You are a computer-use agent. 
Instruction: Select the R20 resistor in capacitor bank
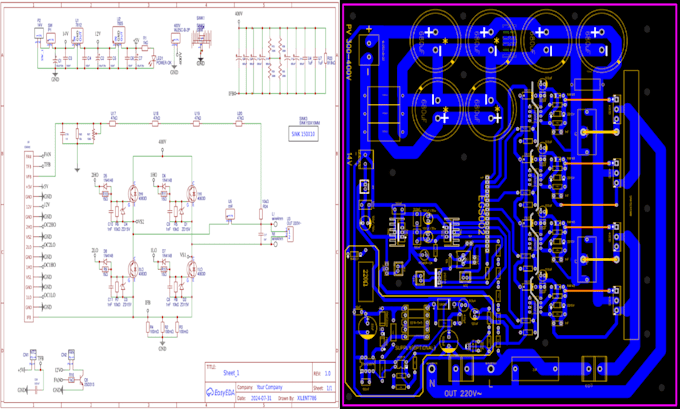325,59
